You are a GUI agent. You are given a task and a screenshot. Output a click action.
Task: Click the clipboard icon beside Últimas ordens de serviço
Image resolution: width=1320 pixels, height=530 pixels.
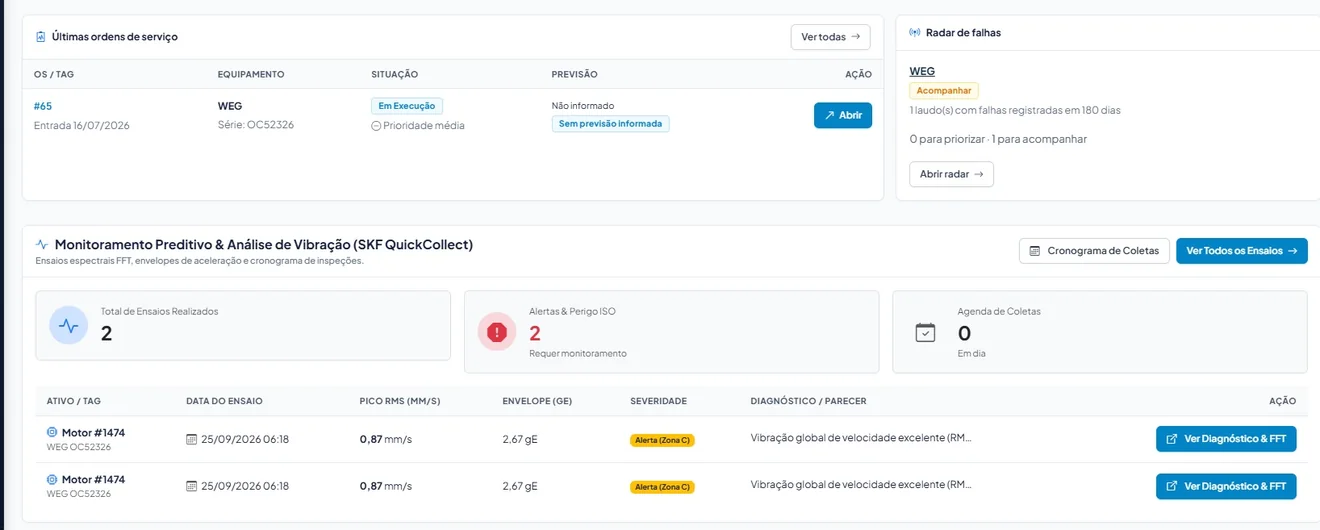point(40,37)
